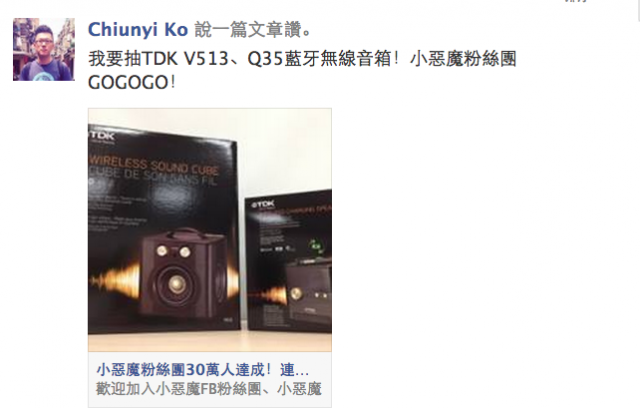Open the large TDK Wireless Sound Cube box image
This screenshot has height=408, width=640.
coord(163,228)
